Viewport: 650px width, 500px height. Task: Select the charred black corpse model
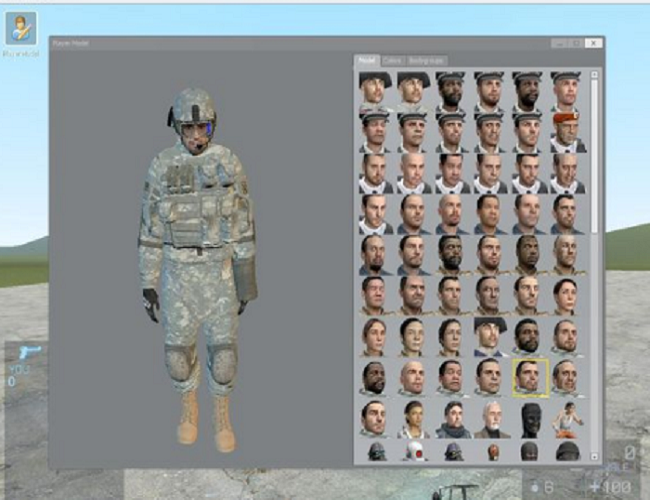click(530, 420)
